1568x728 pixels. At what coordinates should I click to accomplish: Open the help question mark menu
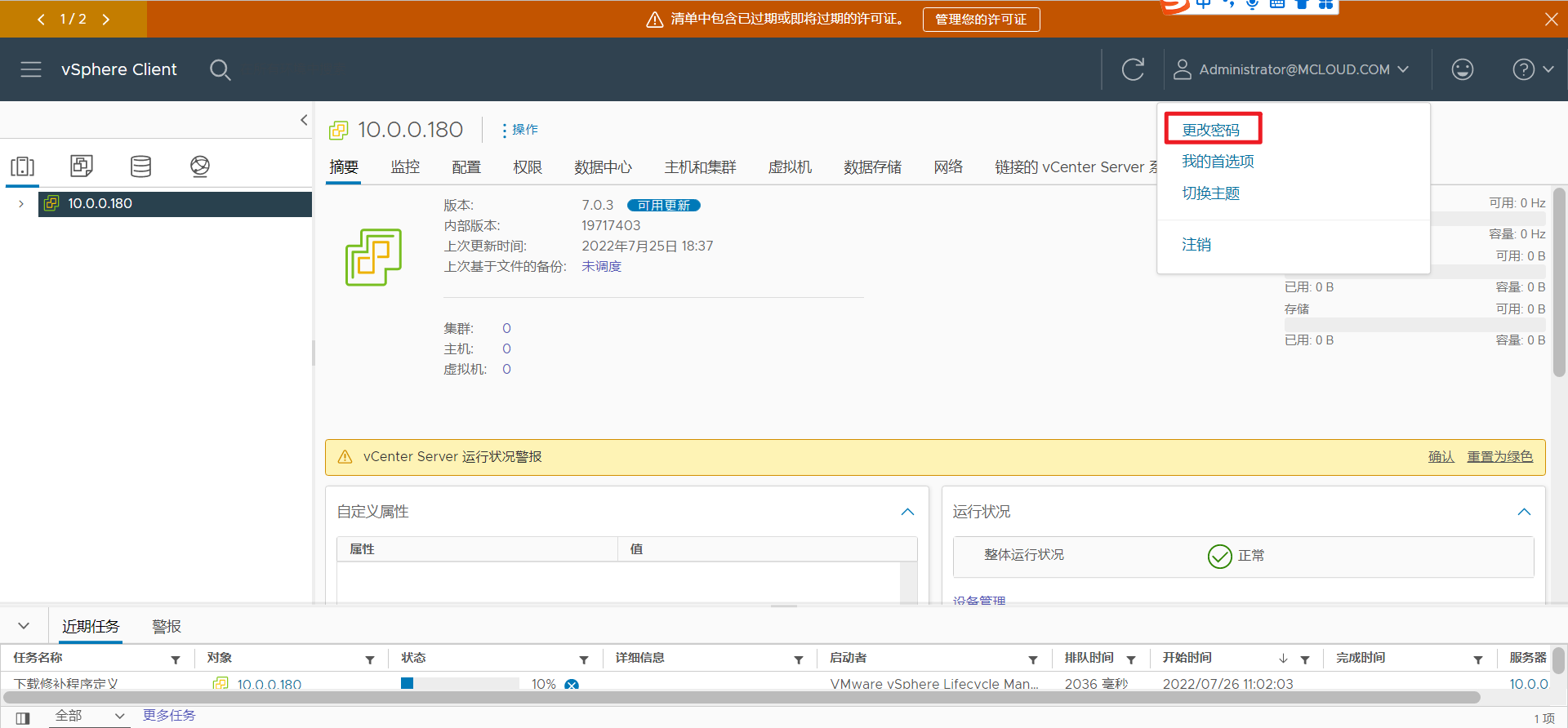tap(1532, 69)
